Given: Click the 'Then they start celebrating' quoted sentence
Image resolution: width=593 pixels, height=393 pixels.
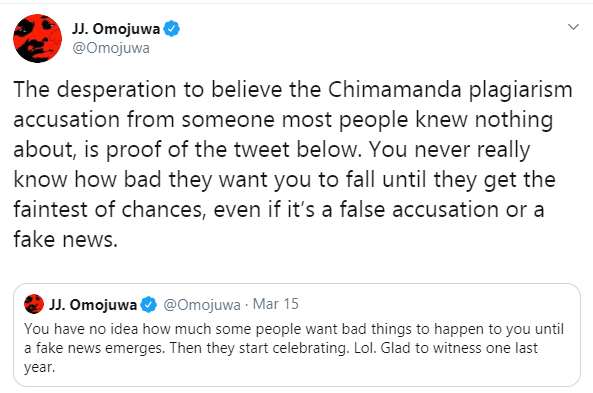Looking at the screenshot, I should [259, 348].
